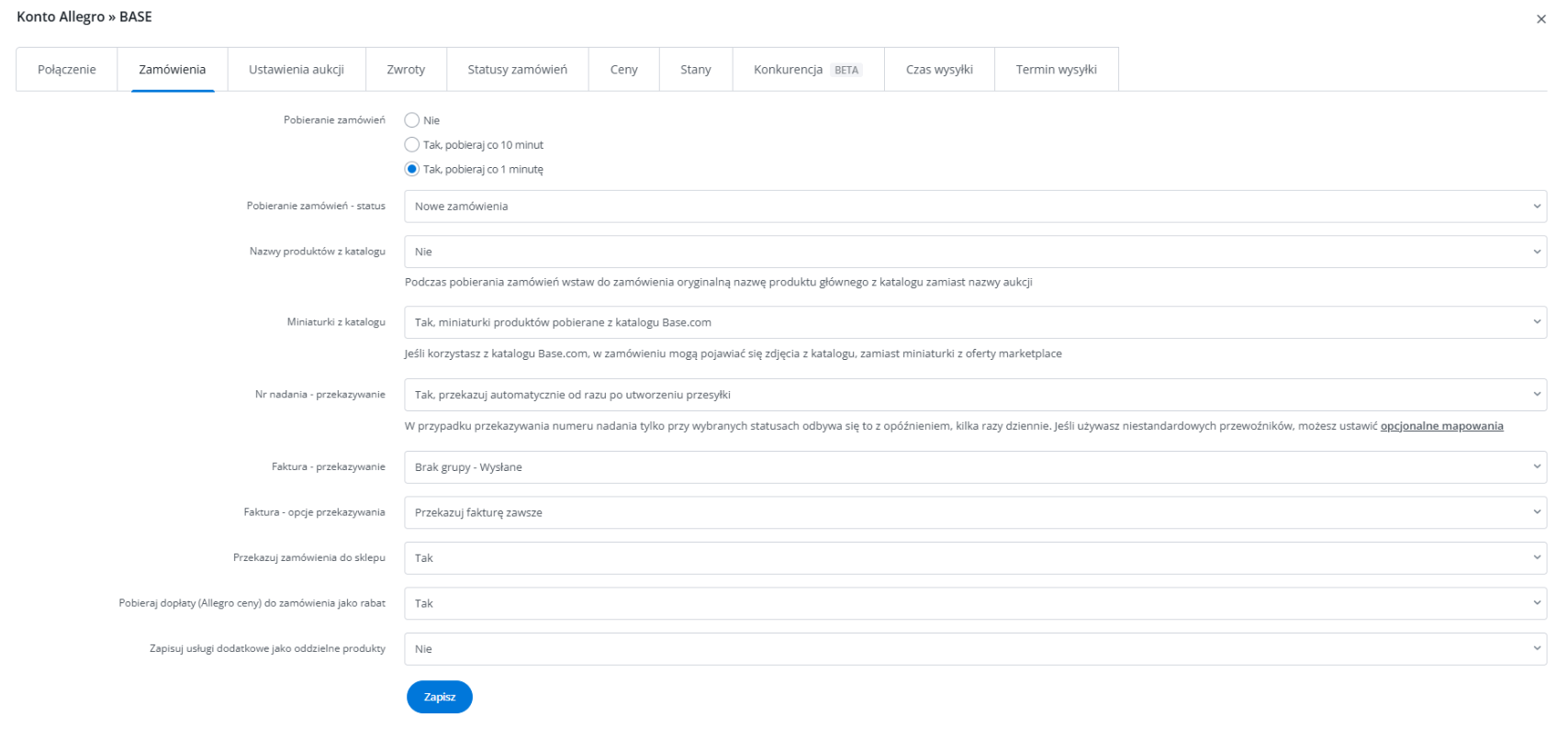The width and height of the screenshot is (1568, 751).
Task: Expand 'Nazwy produktów z katalogu' dropdown
Action: tap(974, 252)
